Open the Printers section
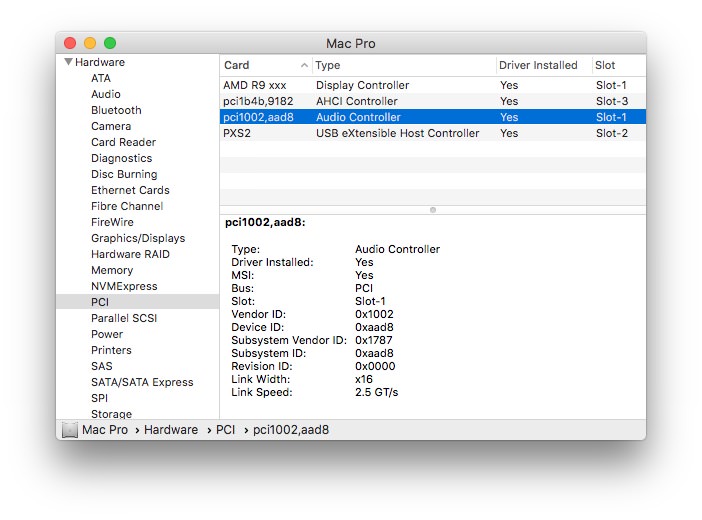Viewport: 702px width, 520px height. pyautogui.click(x=111, y=350)
